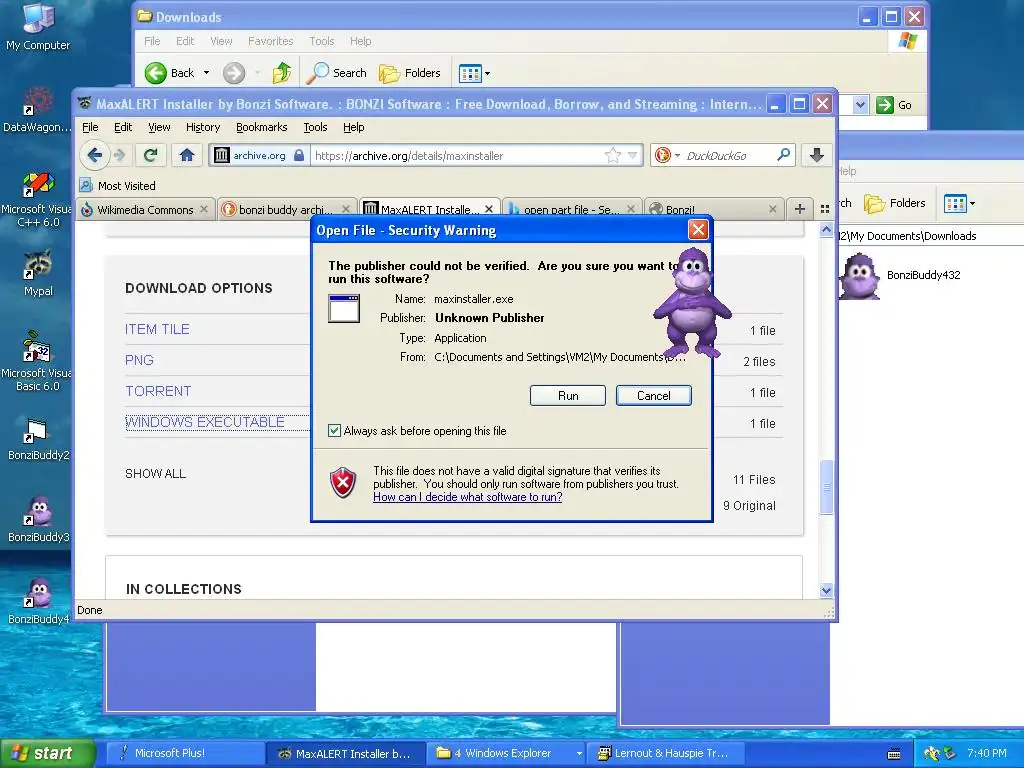Uncheck Always ask before opening this file
The image size is (1024, 768).
click(334, 430)
